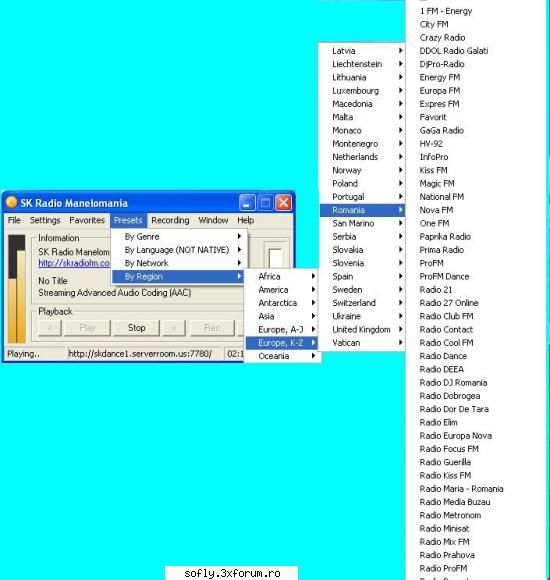Expand the By Network submenu

[178, 263]
